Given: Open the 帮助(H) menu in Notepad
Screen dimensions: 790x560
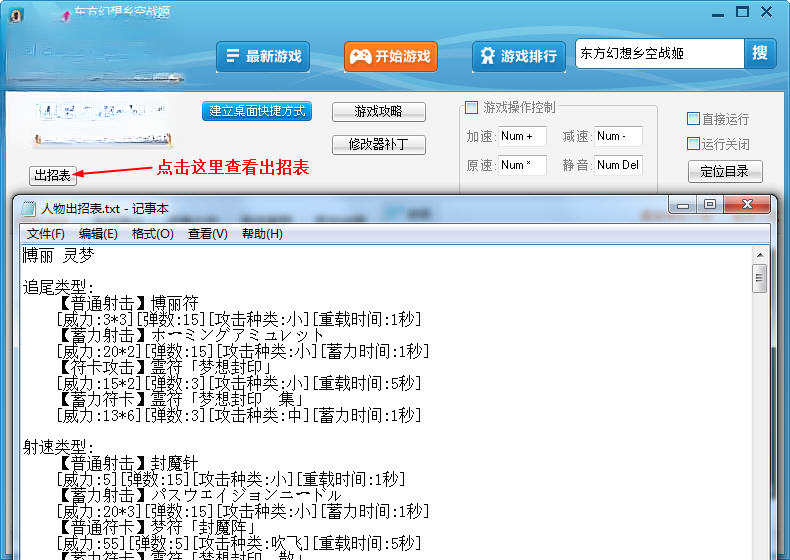Looking at the screenshot, I should [x=262, y=234].
